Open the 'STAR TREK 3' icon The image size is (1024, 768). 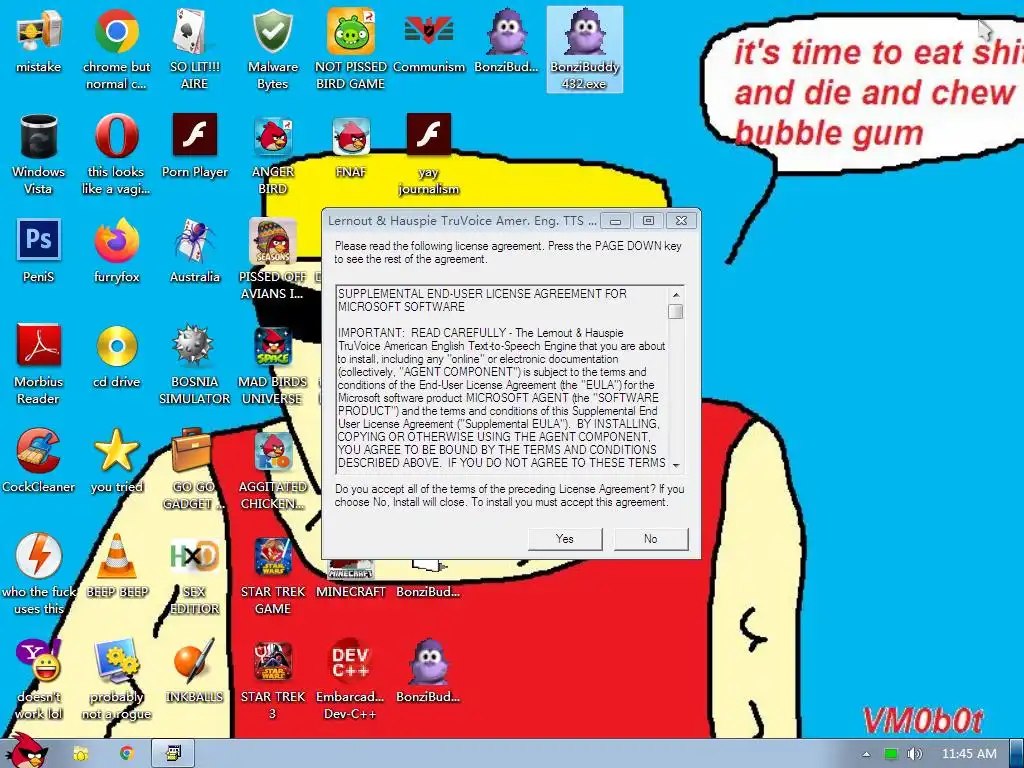click(272, 679)
